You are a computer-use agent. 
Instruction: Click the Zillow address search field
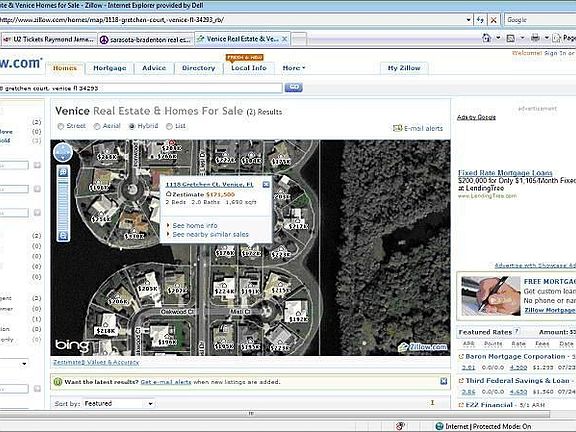tap(141, 88)
